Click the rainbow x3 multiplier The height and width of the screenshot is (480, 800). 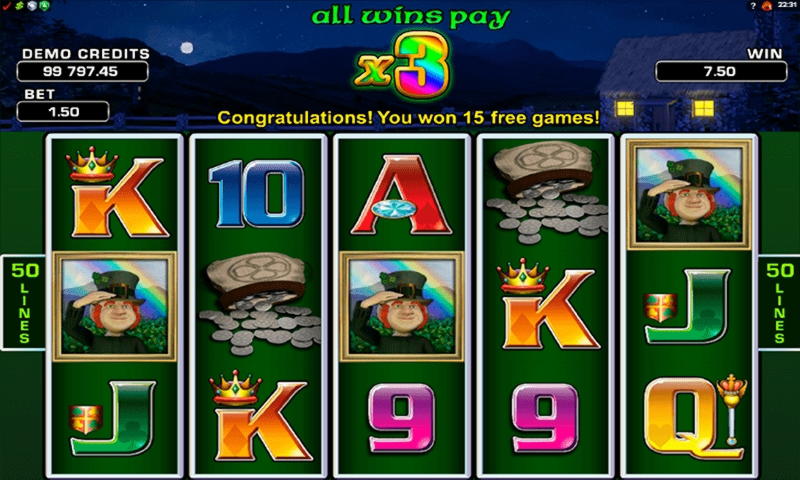tap(403, 66)
